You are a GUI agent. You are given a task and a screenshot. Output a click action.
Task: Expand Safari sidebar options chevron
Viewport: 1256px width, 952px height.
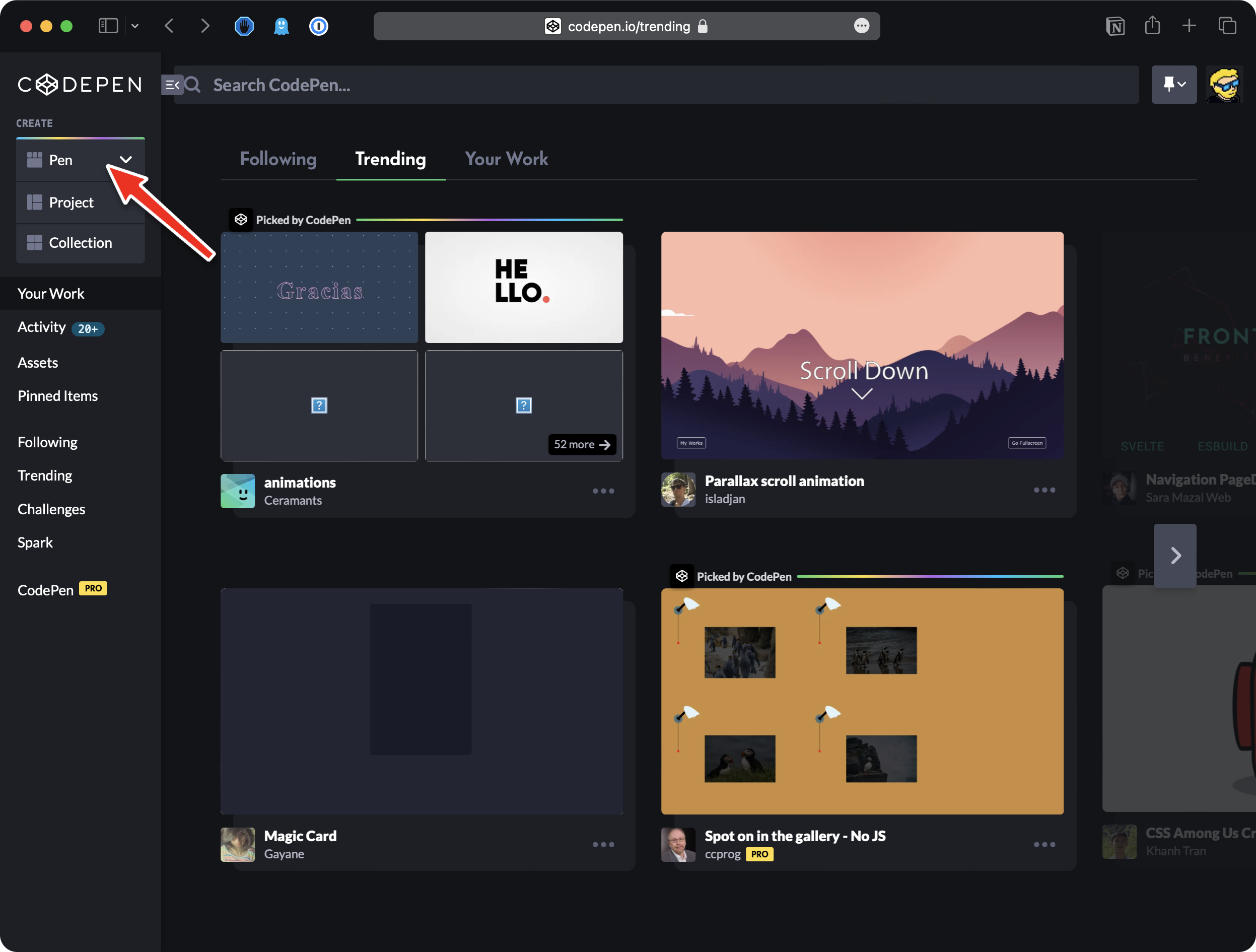[135, 26]
